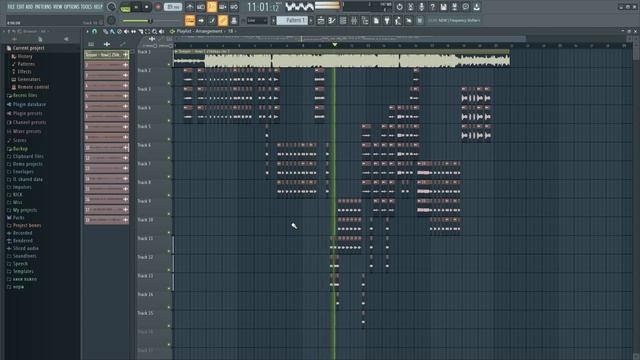
Task: Open the FILE menu
Action: (11, 7)
